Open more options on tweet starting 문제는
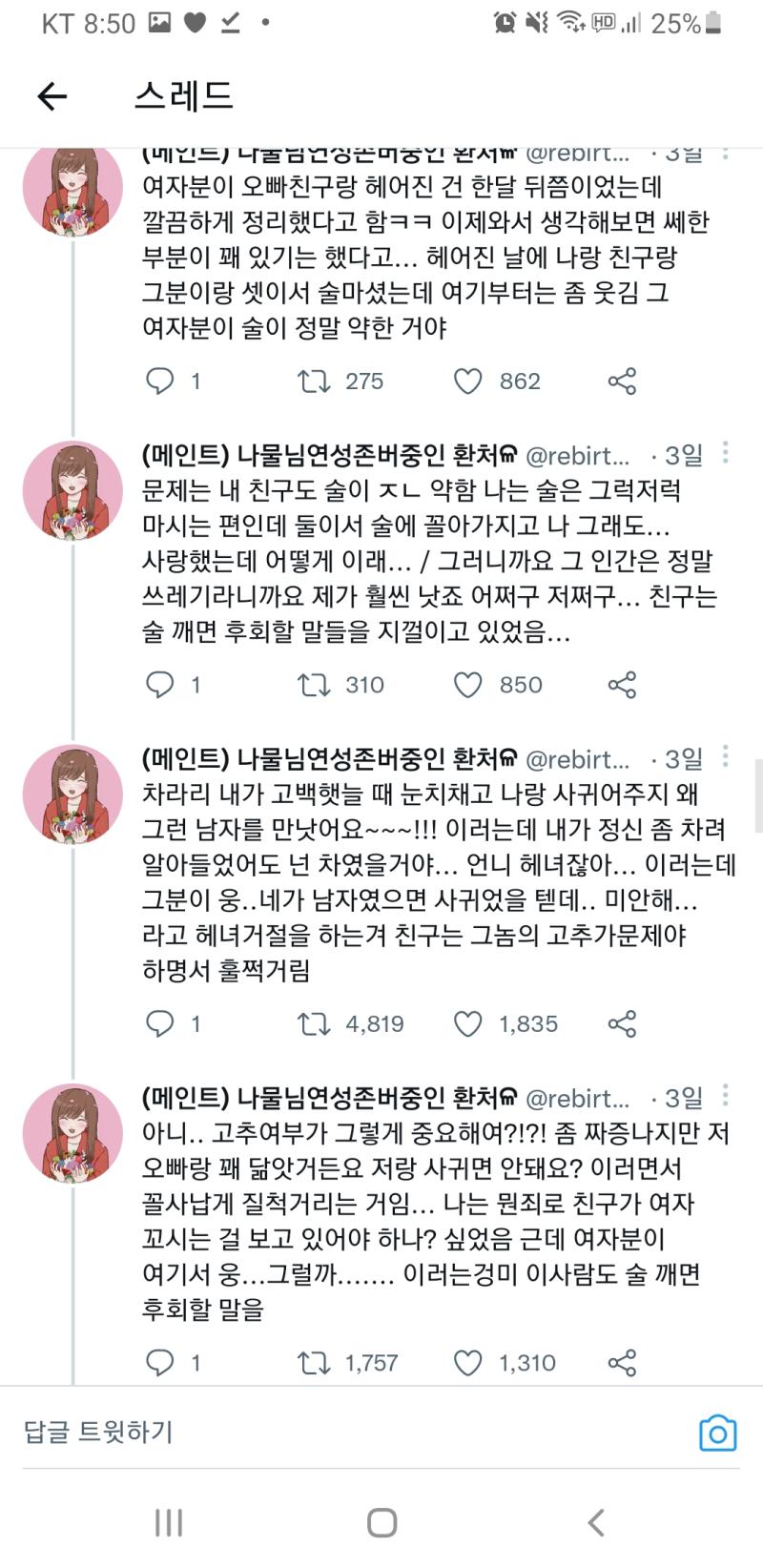This screenshot has height=1568, width=763. coord(726,453)
